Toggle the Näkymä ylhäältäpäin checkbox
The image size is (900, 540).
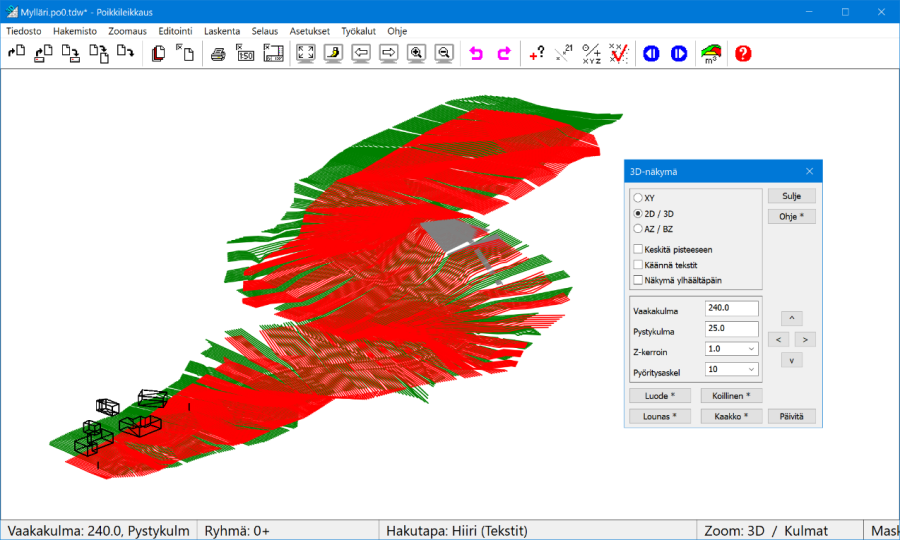click(638, 280)
